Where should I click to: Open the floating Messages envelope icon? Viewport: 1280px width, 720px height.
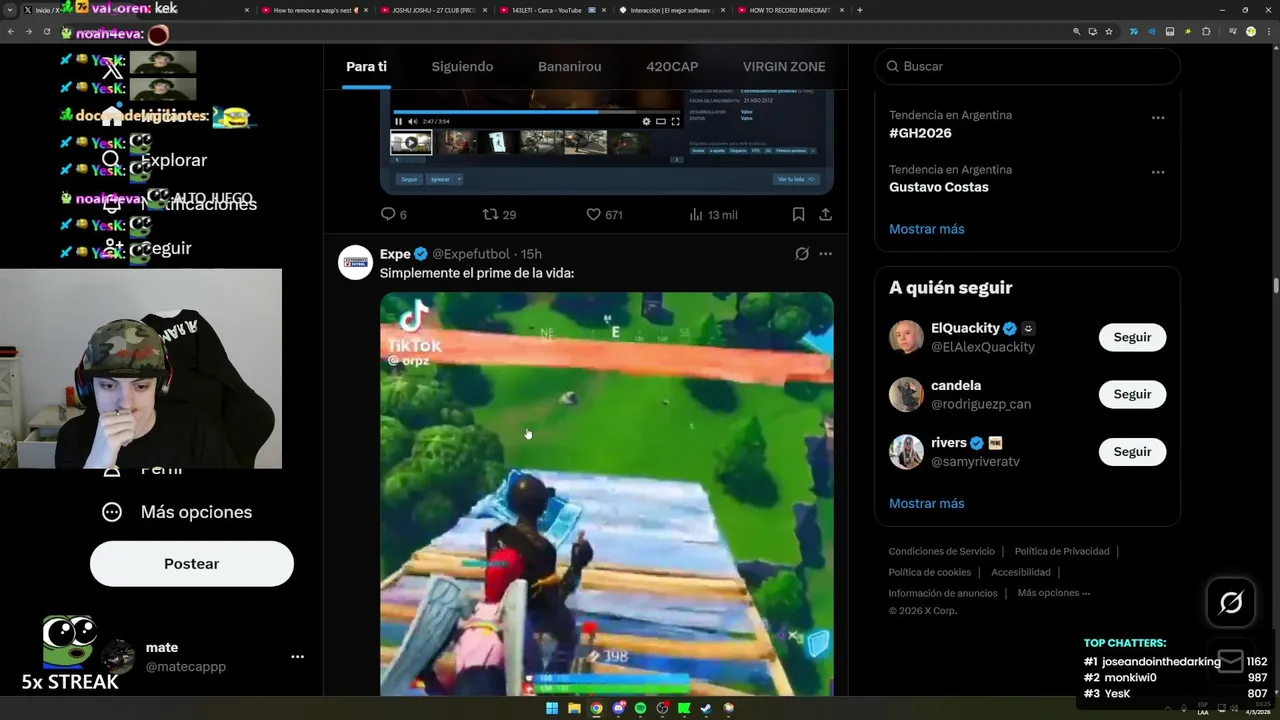point(1231,661)
